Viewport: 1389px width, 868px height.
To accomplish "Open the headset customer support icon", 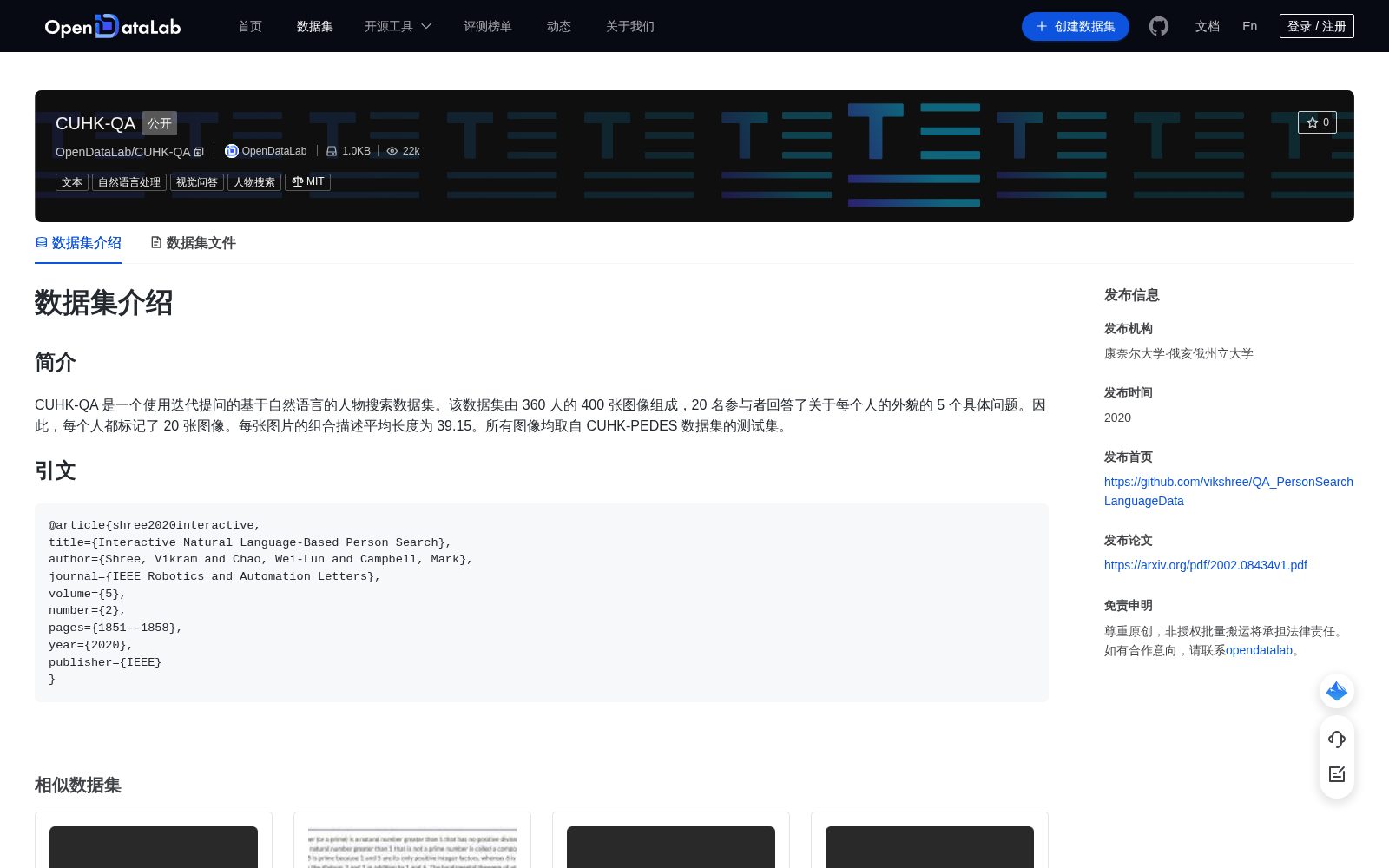I will coord(1337,739).
